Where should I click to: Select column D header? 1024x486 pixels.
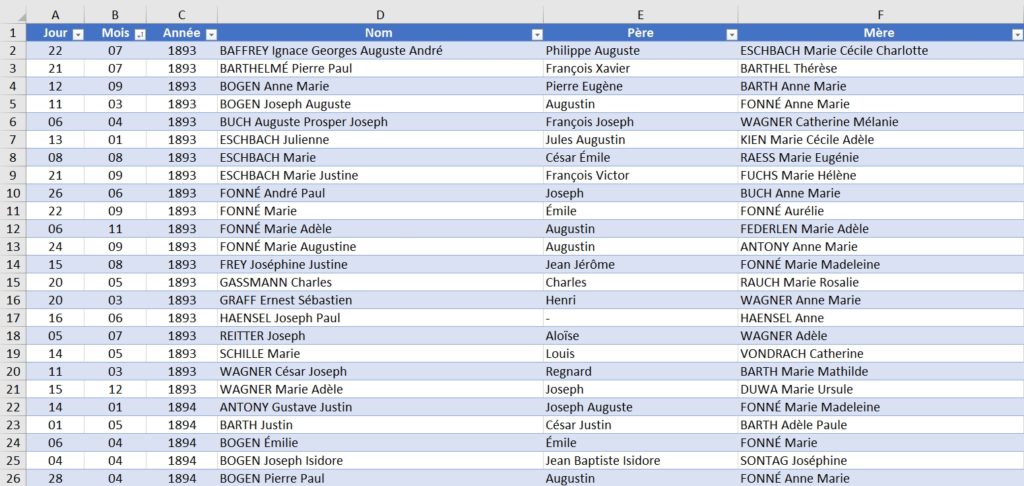(x=380, y=14)
